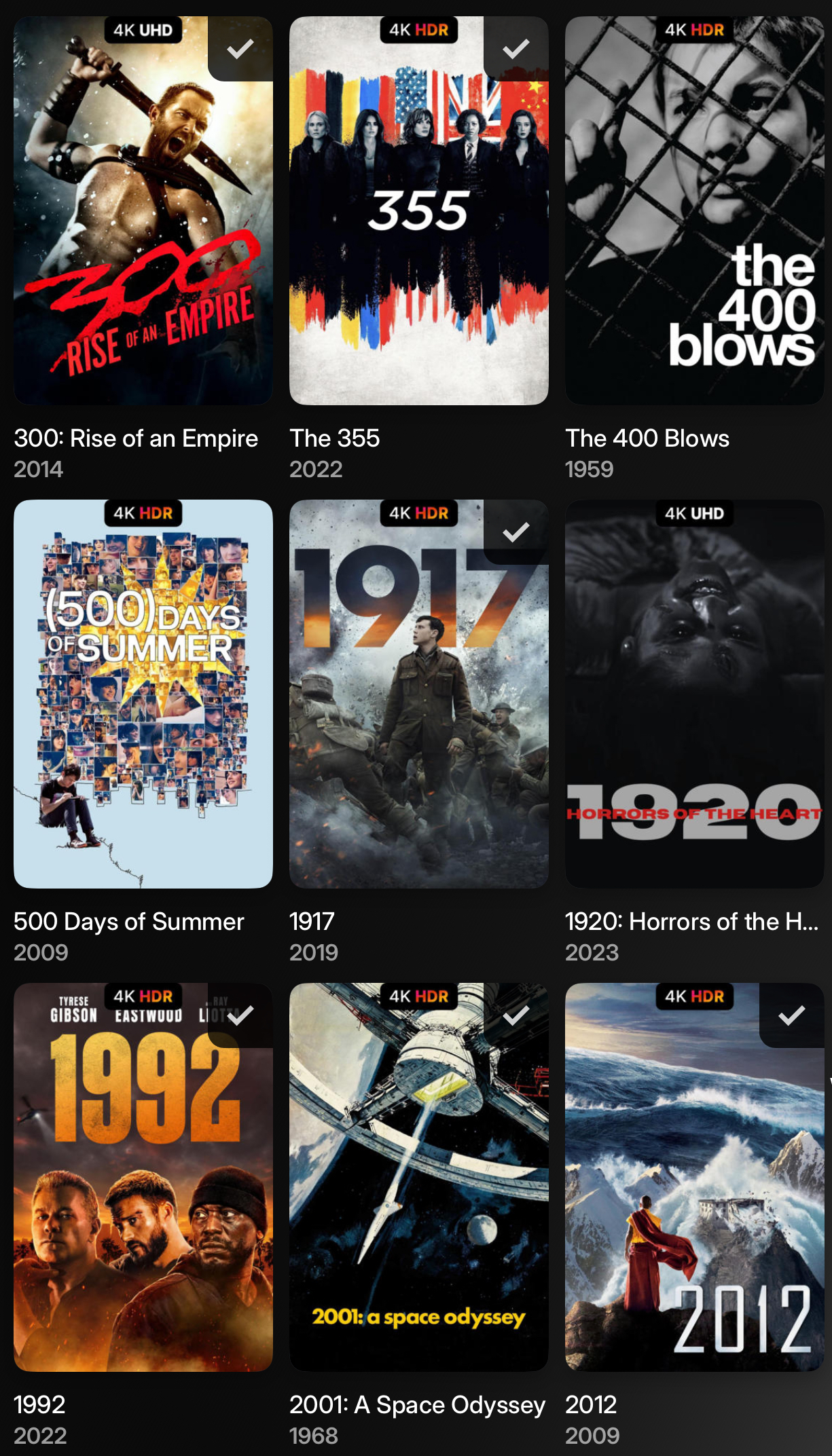Click 4K HDR badge on The 355 poster

(419, 30)
